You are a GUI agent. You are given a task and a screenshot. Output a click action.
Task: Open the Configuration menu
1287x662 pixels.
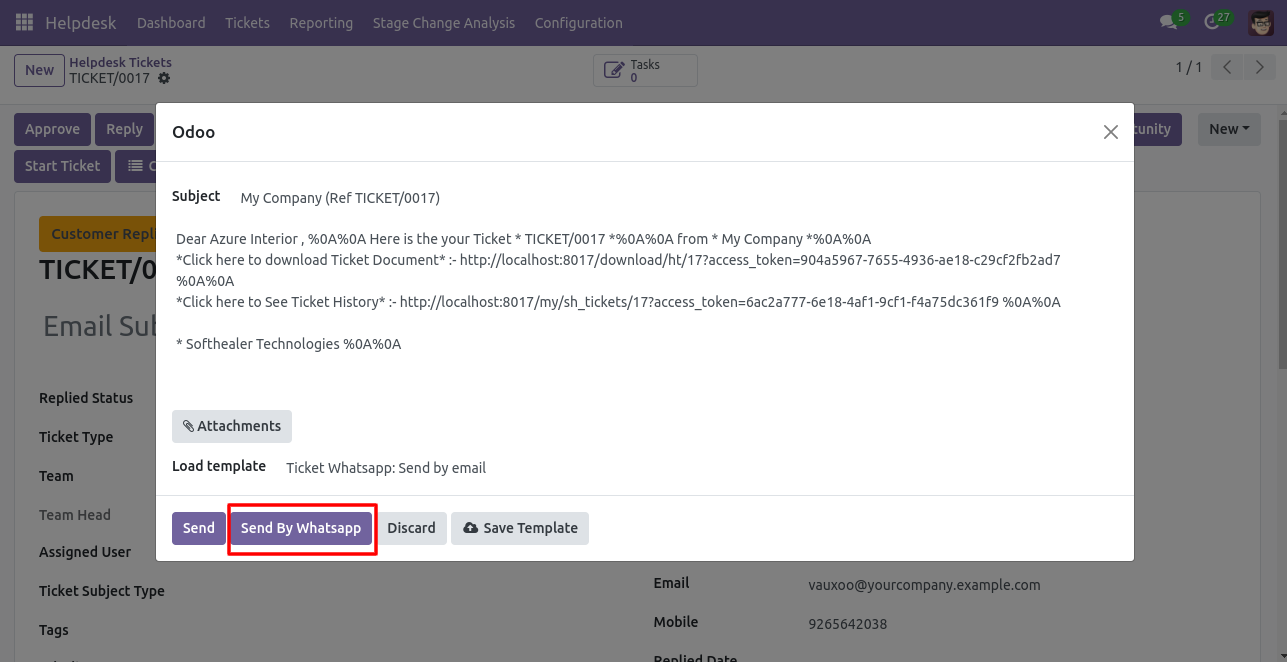[x=579, y=22]
